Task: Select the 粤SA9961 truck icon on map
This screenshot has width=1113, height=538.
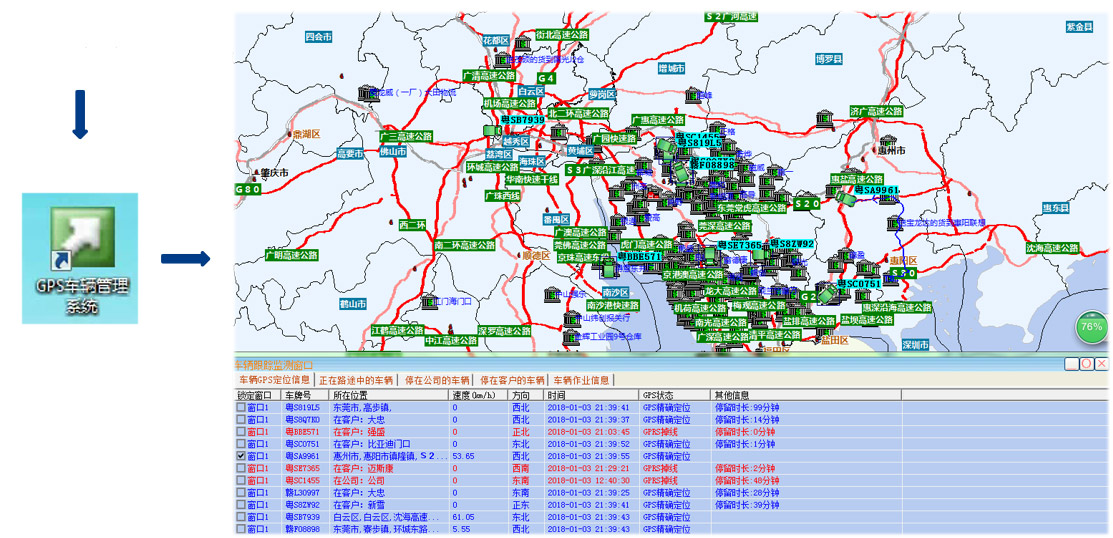Action: tap(848, 200)
